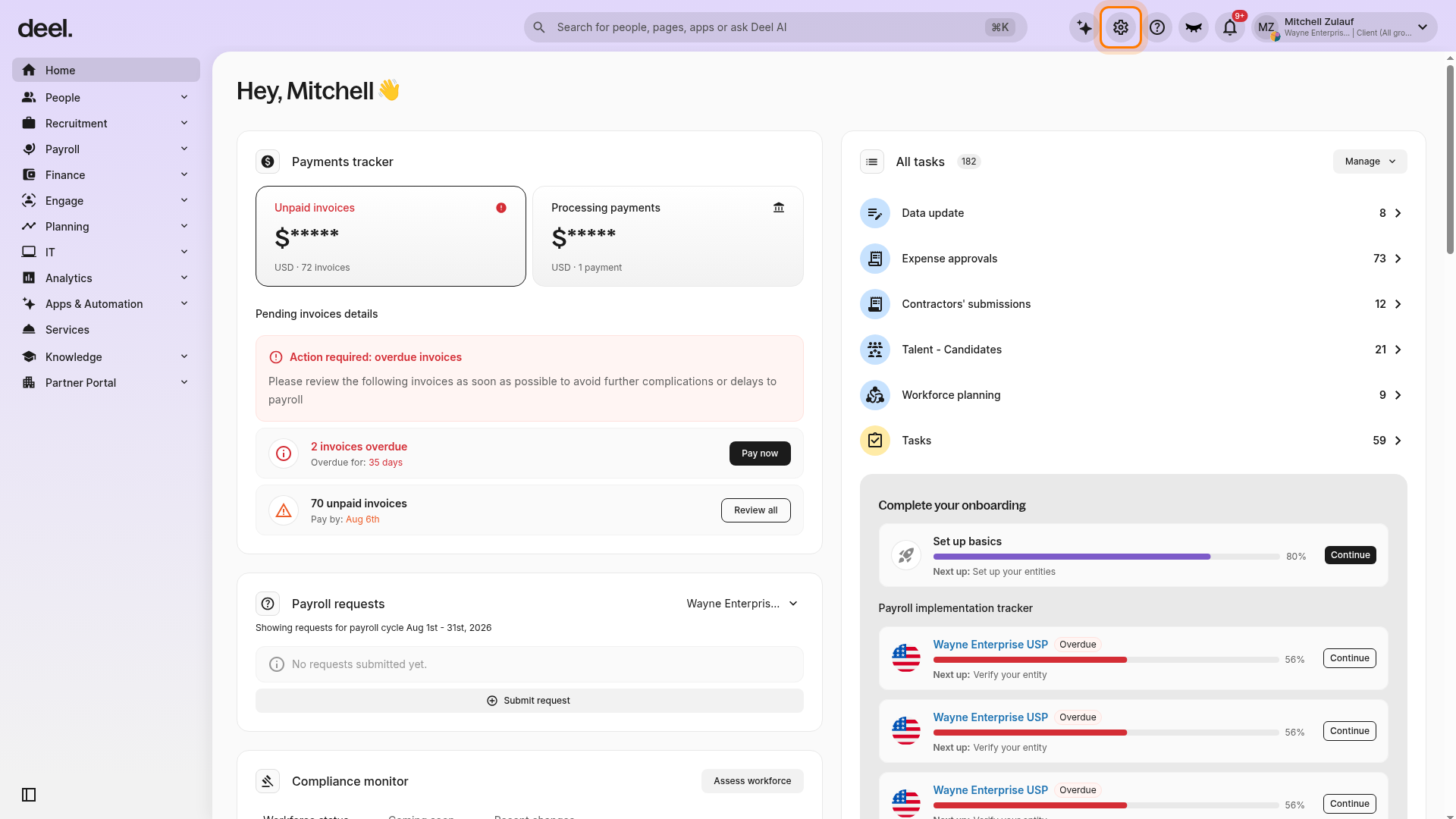1456x819 pixels.
Task: Expand the Analytics menu chevron
Action: 184,278
